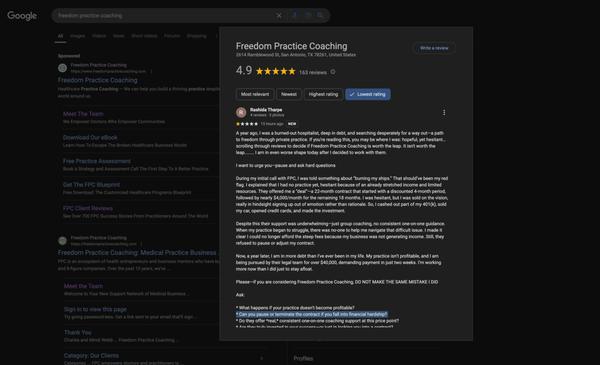Open the three-dot menu on Rashida Tharpe's review
This screenshot has width=600, height=365.
pyautogui.click(x=444, y=112)
